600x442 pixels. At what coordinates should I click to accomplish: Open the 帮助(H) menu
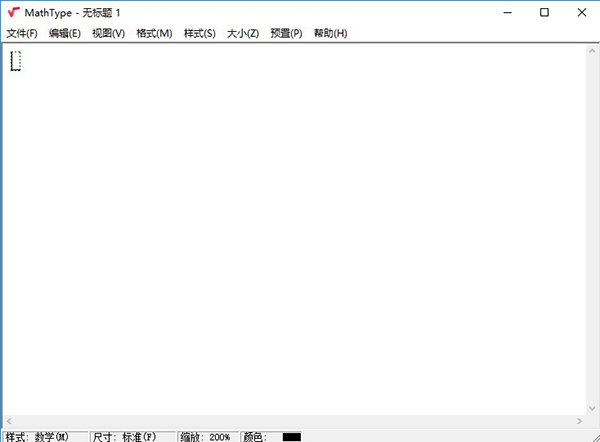330,34
